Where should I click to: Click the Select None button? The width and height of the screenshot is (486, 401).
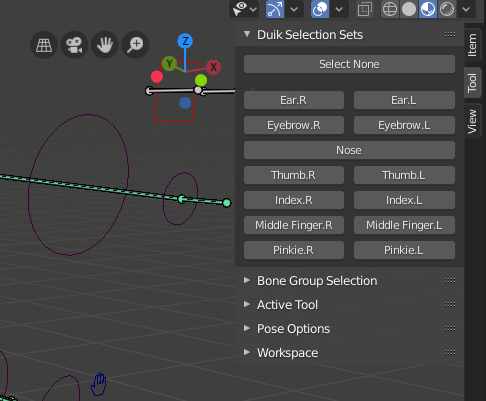349,64
